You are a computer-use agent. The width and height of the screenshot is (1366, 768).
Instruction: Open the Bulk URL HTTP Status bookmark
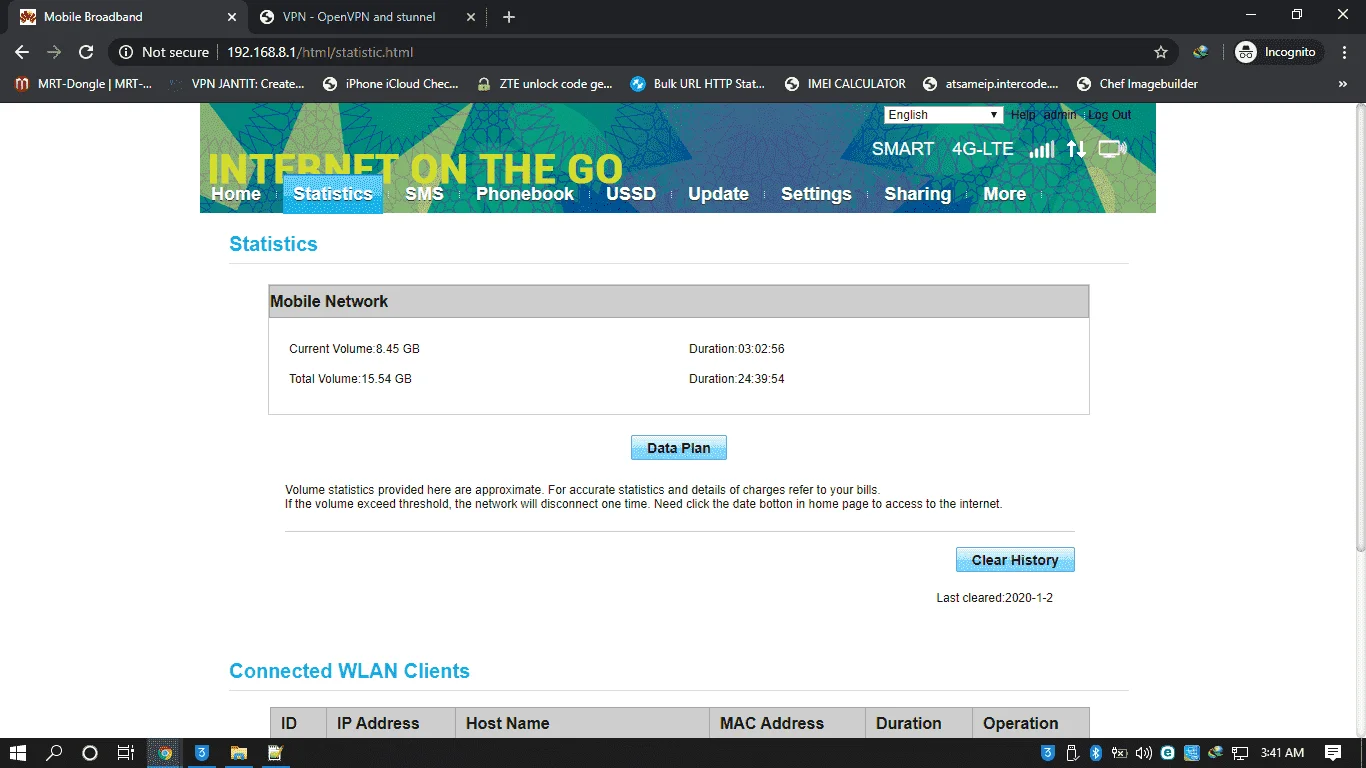click(698, 84)
